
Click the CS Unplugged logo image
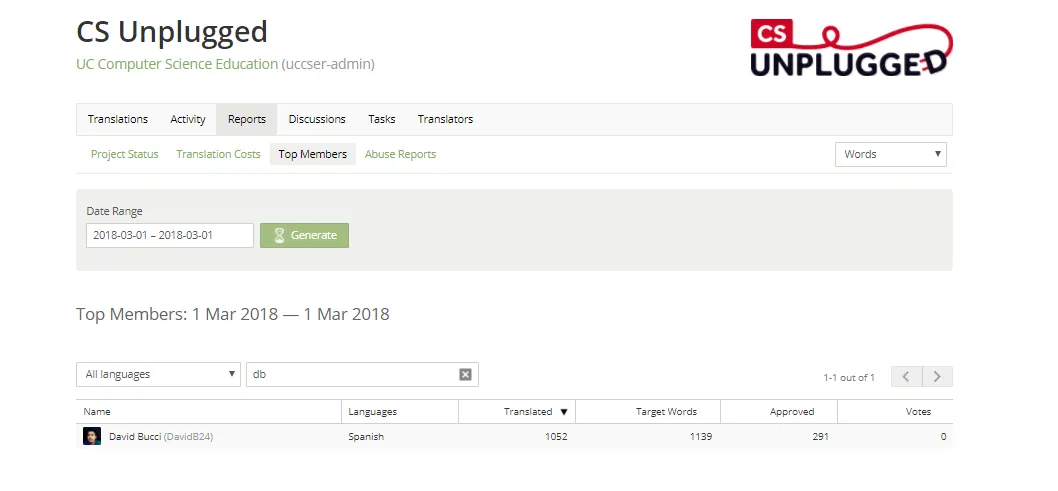(x=852, y=47)
